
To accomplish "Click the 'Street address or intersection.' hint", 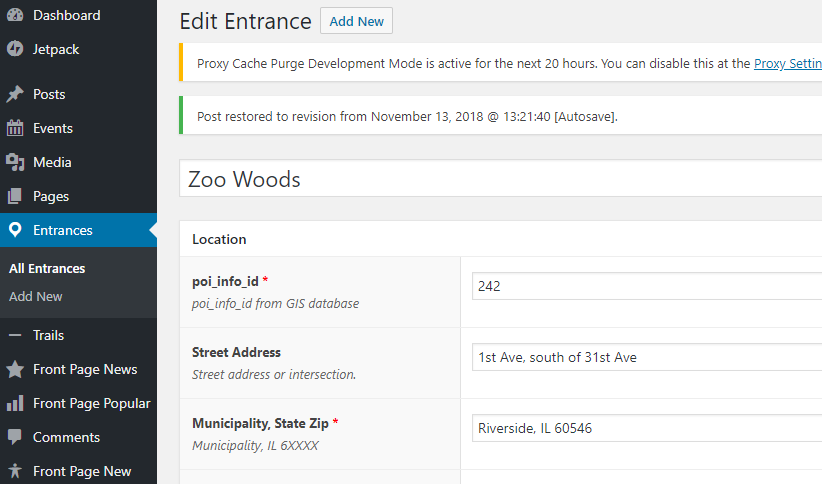I will [274, 375].
